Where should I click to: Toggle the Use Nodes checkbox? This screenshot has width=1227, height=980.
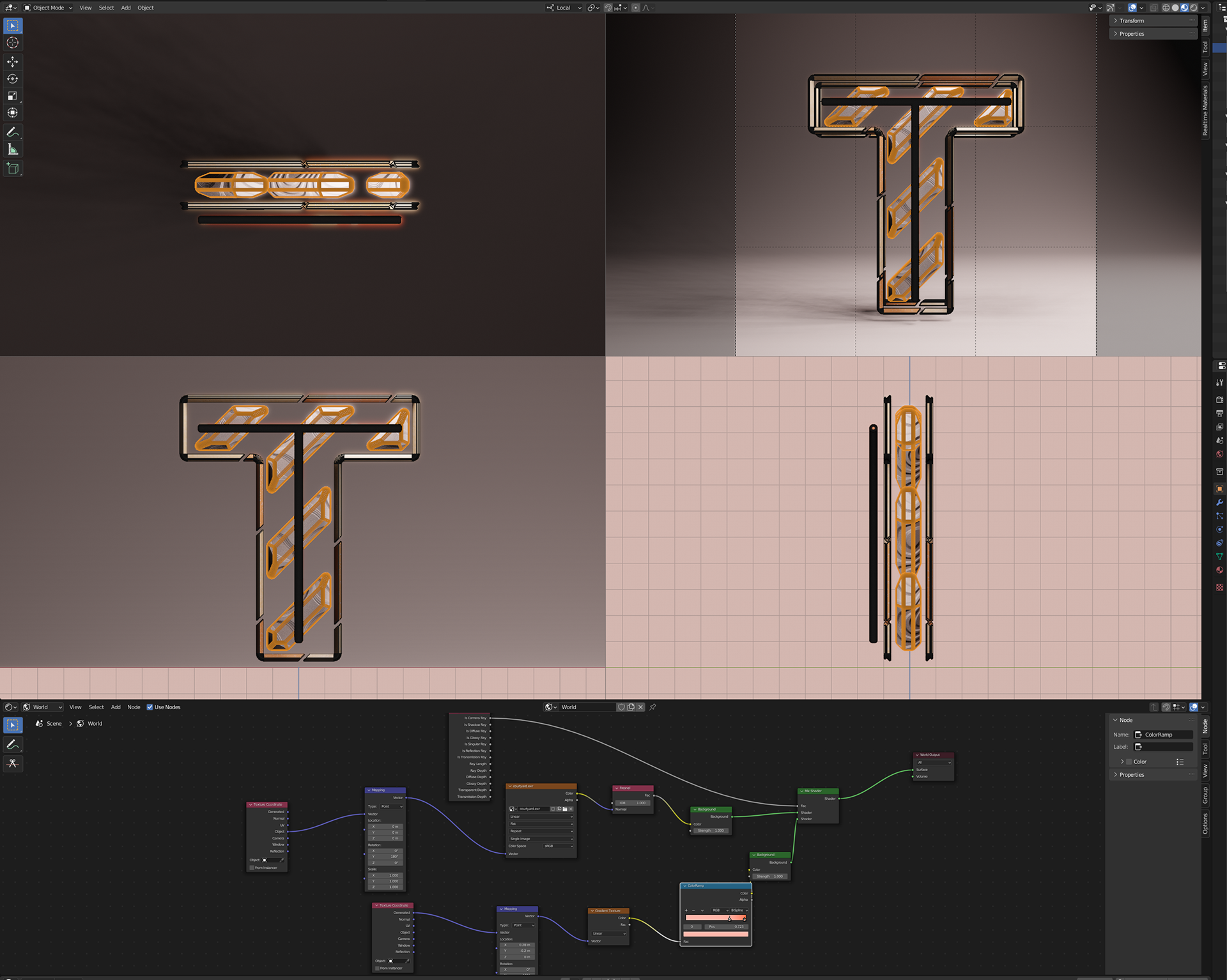coord(150,707)
